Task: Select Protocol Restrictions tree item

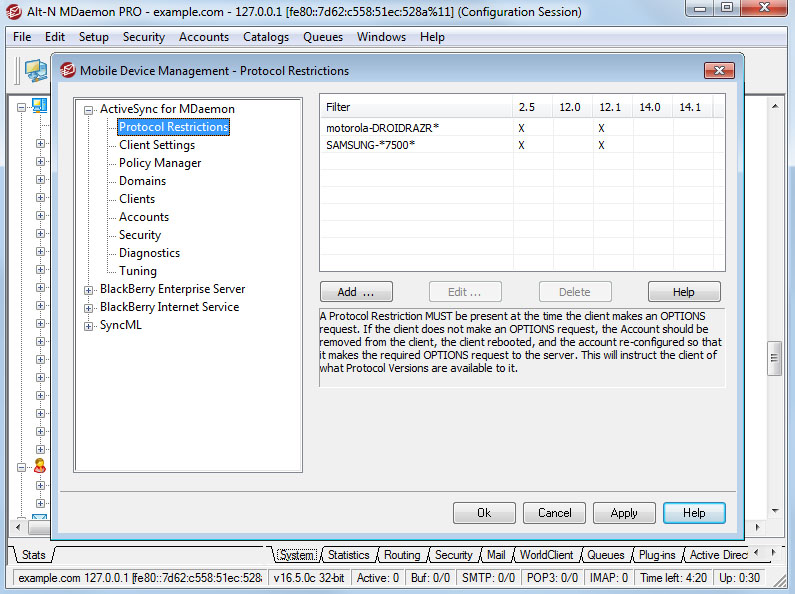Action: click(x=173, y=127)
